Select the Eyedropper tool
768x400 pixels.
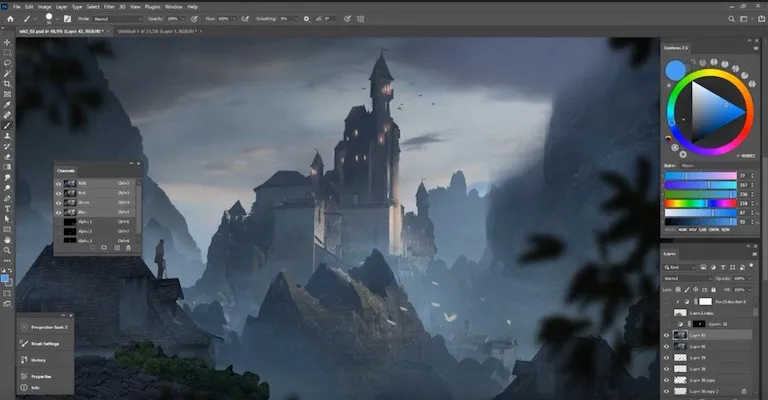tap(7, 104)
